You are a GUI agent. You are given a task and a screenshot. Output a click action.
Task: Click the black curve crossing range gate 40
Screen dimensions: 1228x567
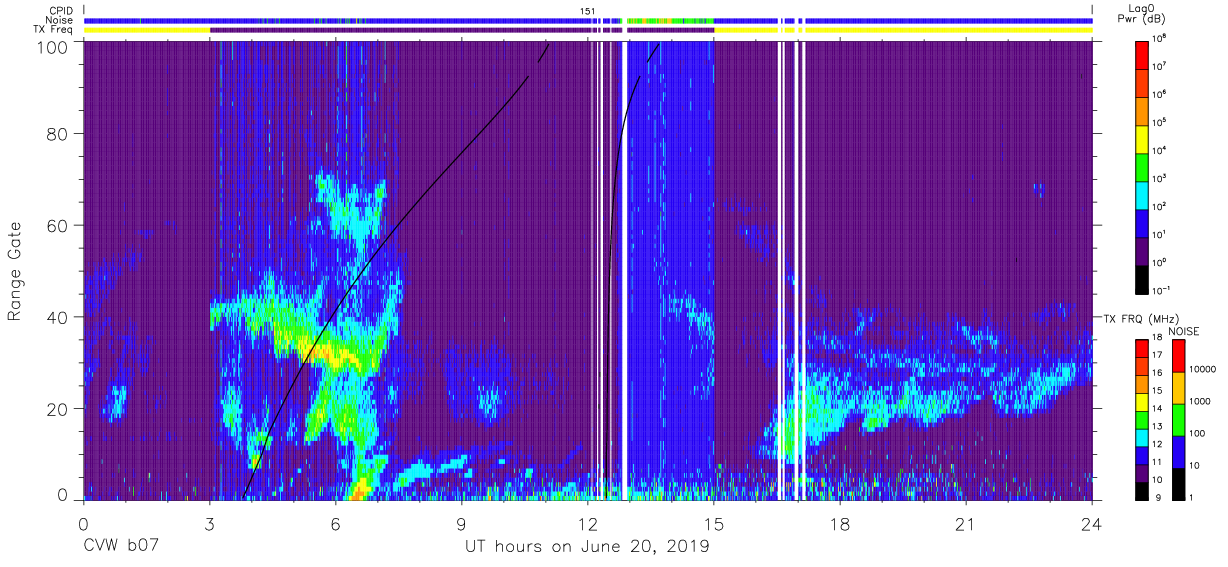click(x=333, y=318)
